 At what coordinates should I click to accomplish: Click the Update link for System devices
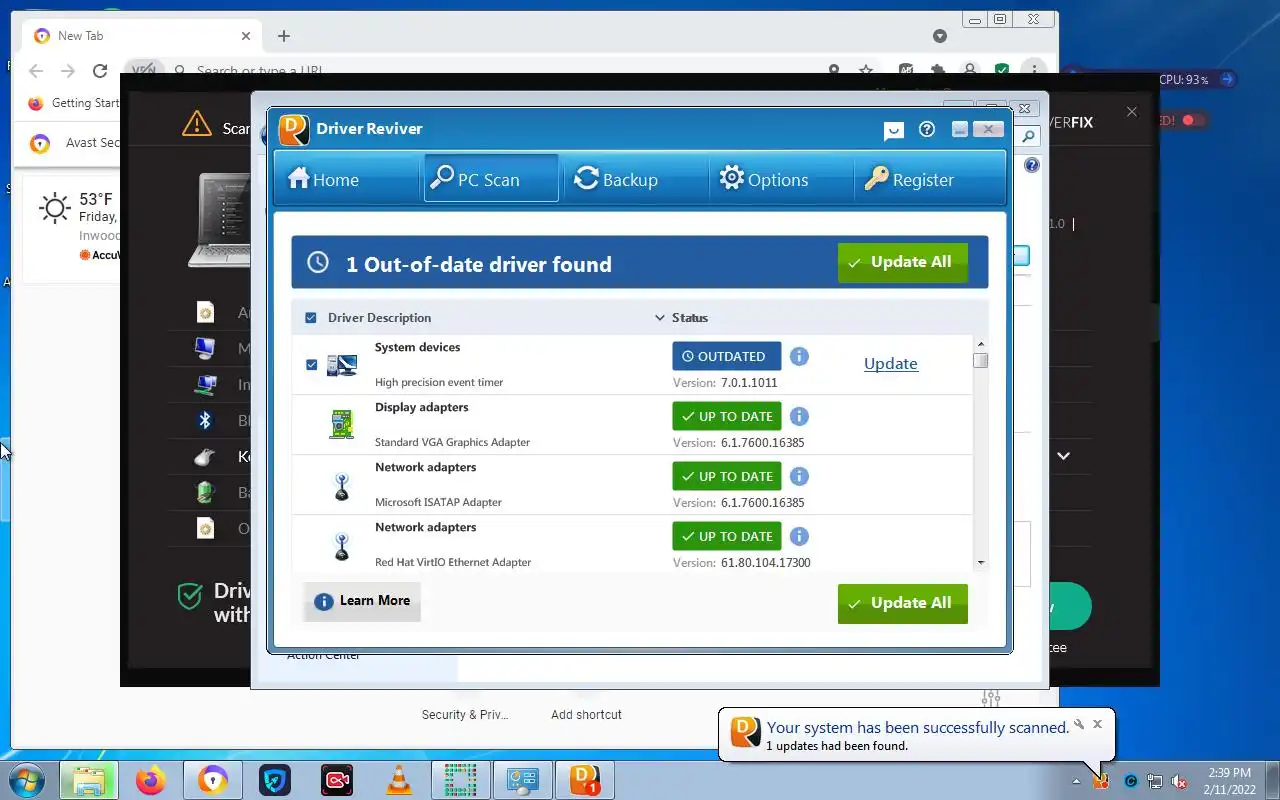(890, 363)
